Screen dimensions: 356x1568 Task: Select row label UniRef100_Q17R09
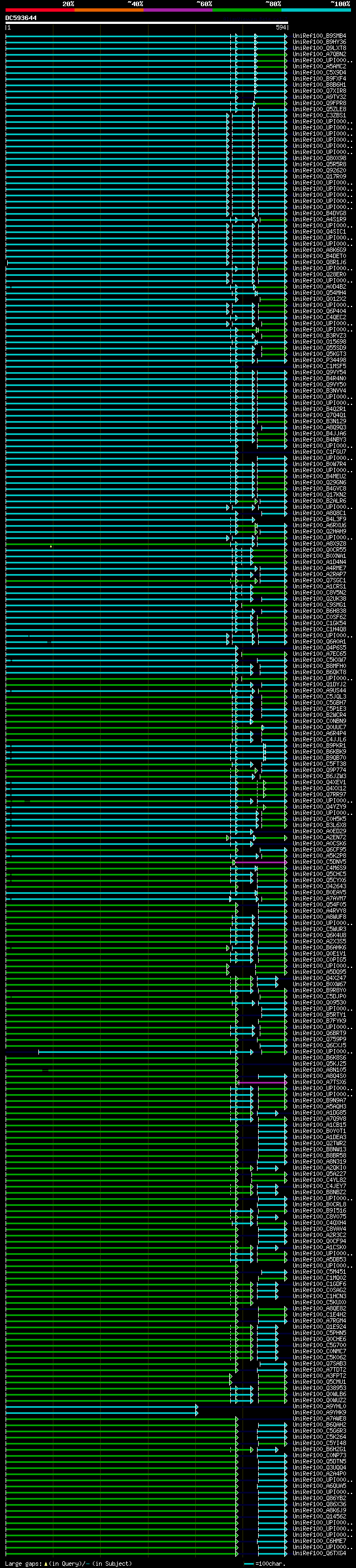(x=319, y=176)
